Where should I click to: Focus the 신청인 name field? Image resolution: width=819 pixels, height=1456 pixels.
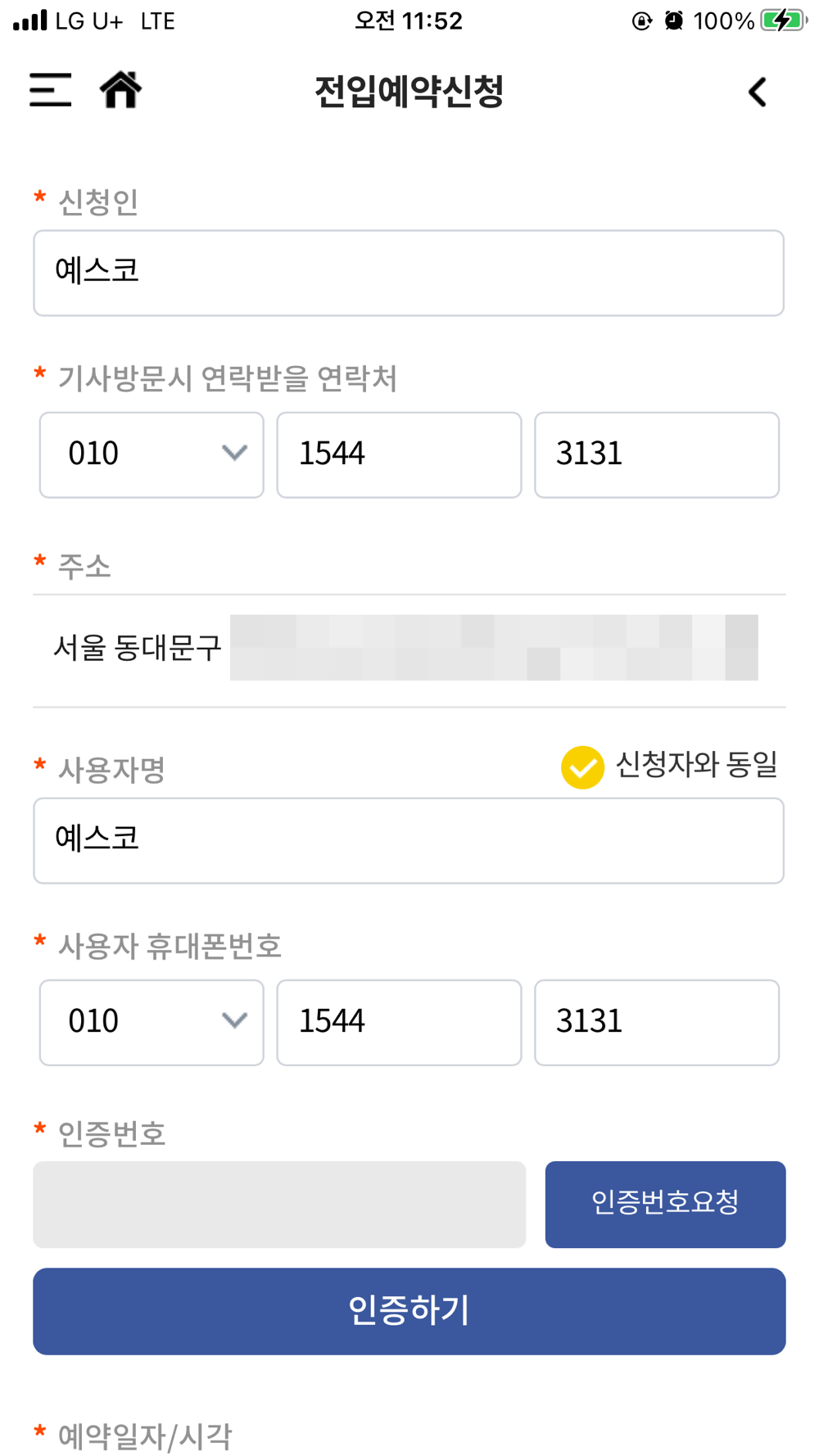pyautogui.click(x=409, y=273)
